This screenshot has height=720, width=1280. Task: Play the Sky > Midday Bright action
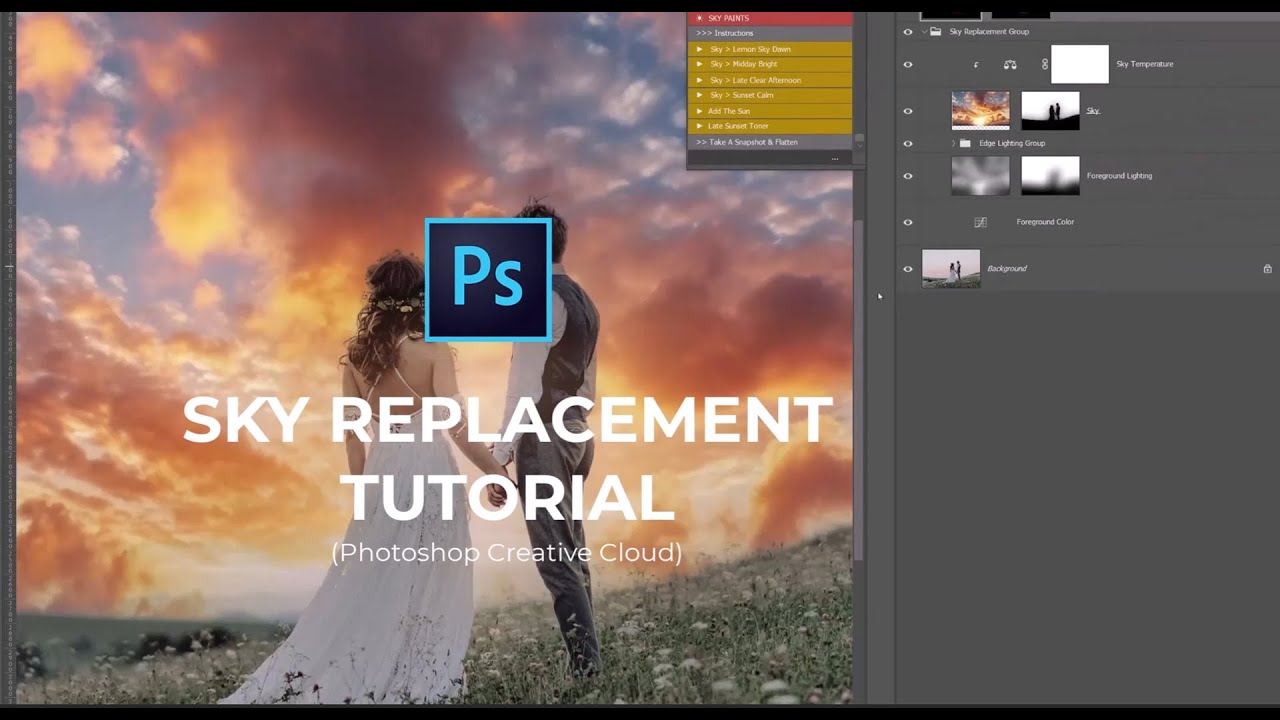(x=700, y=64)
